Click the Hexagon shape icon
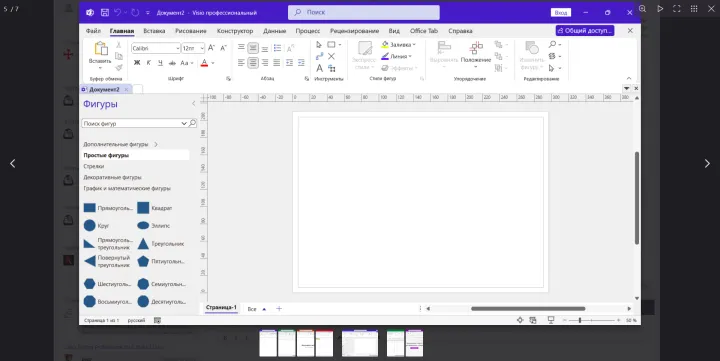720x361 pixels. click(x=90, y=284)
